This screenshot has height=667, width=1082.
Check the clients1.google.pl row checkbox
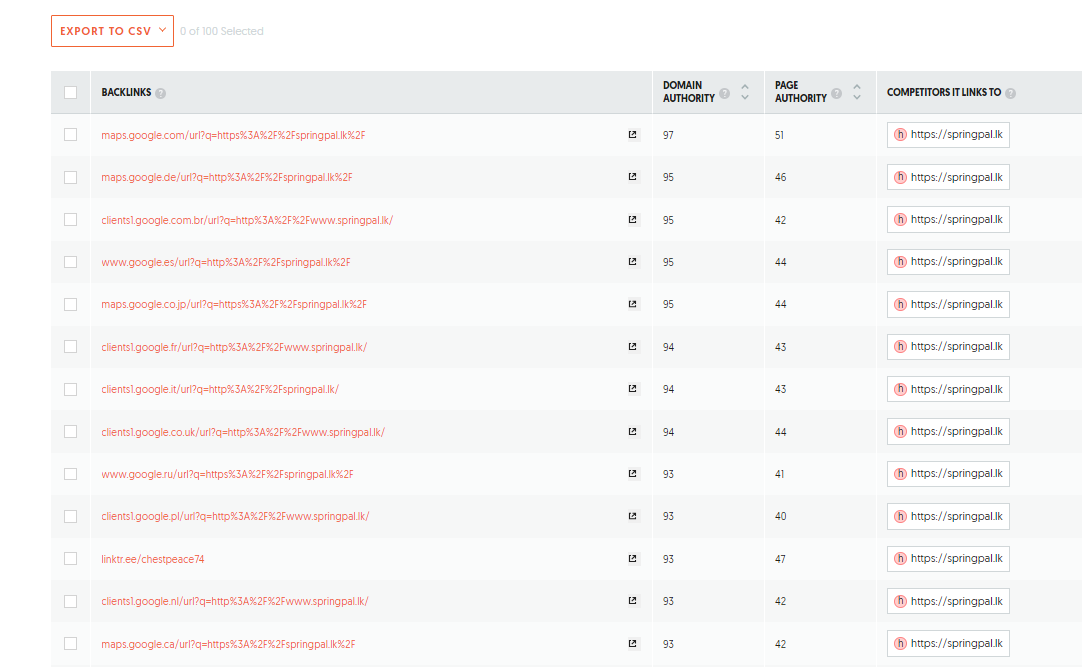tap(70, 516)
